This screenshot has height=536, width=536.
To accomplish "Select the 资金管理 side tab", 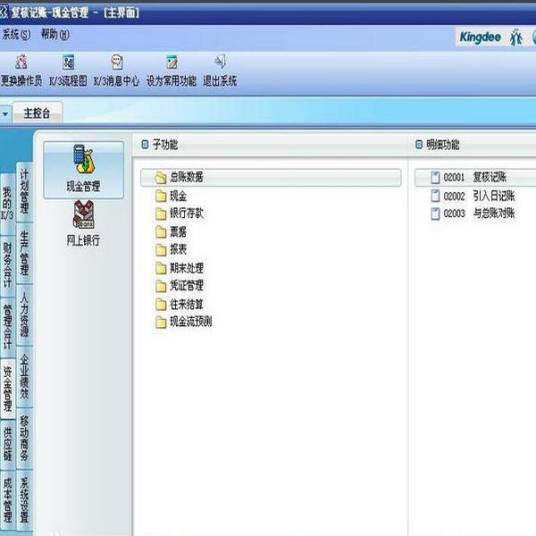I will click(x=8, y=389).
